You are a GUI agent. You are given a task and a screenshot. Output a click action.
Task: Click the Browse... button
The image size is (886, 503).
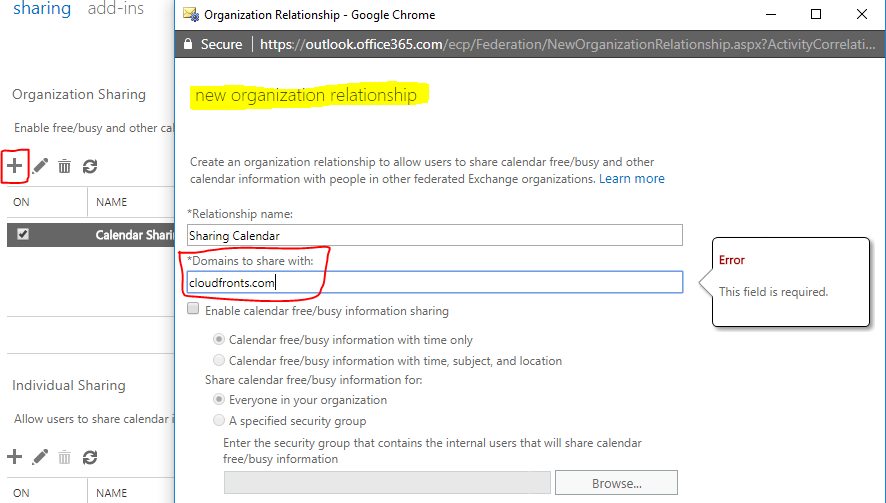616,483
